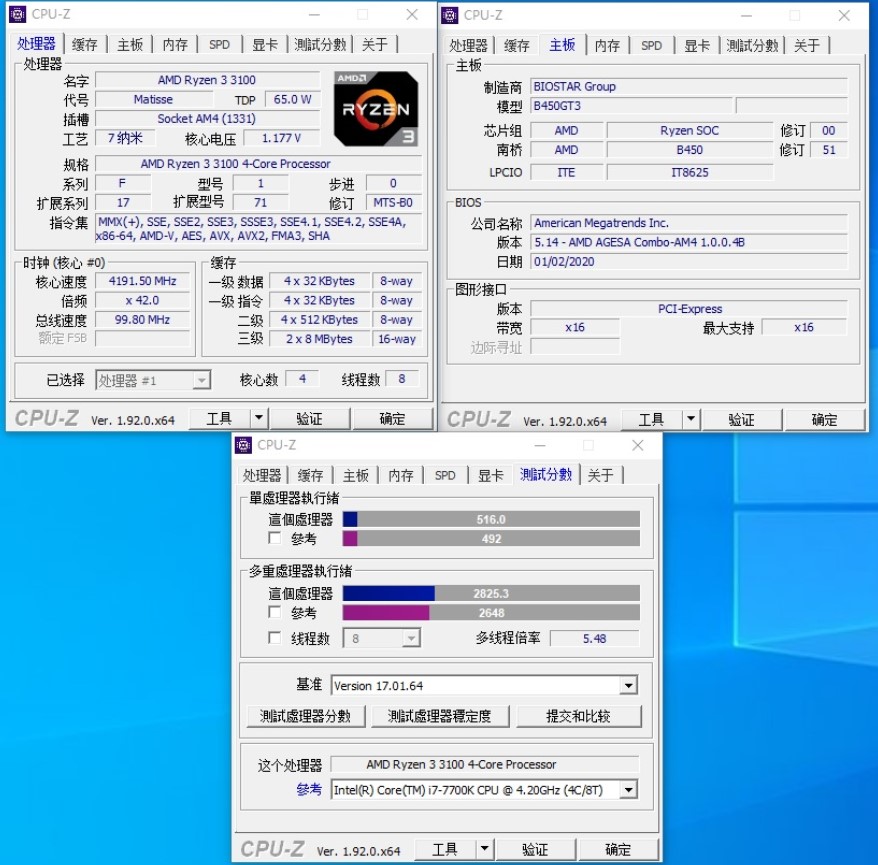Image resolution: width=878 pixels, height=865 pixels.
Task: Expand the 基准 Version 17.01.64 dropdown
Action: tap(629, 685)
